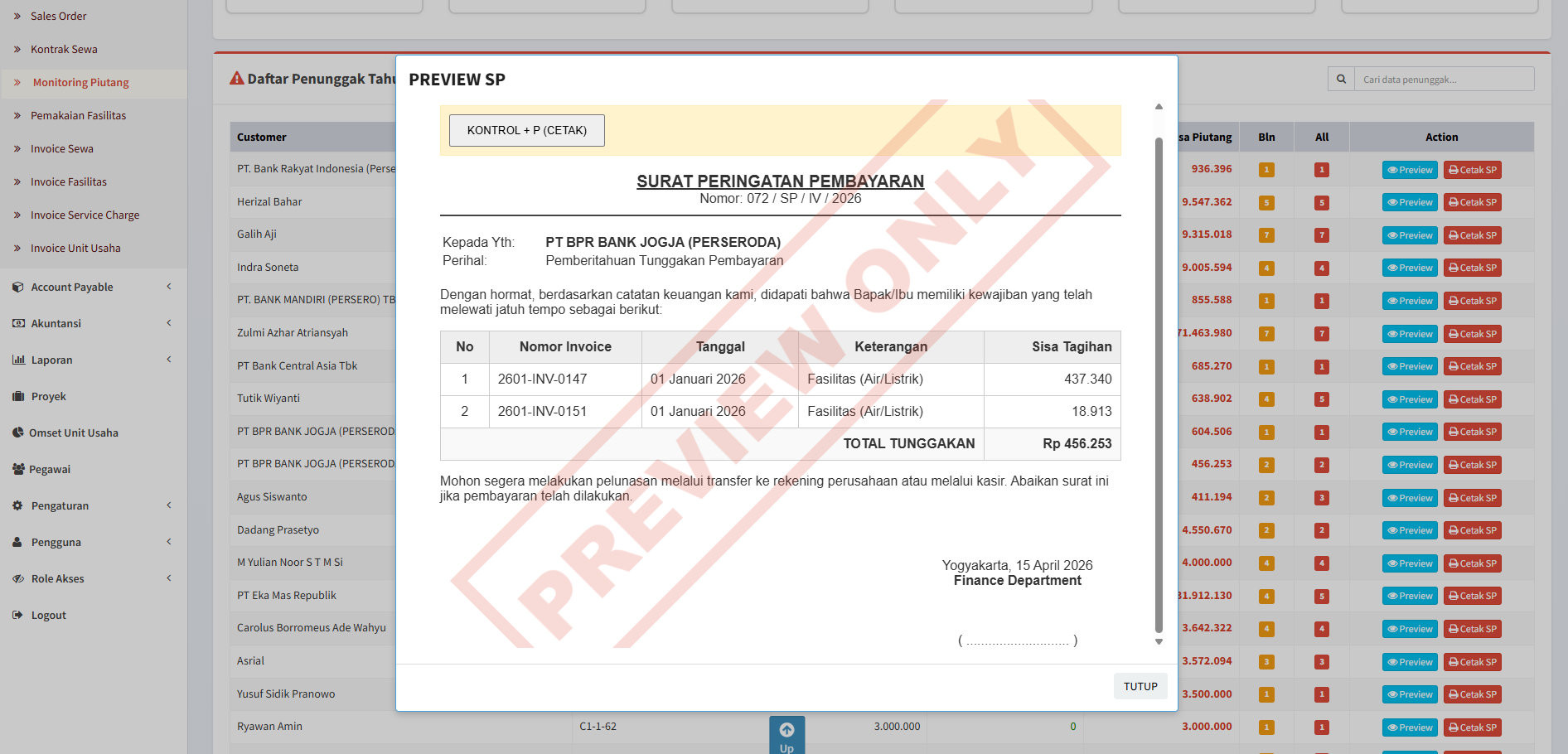The width and height of the screenshot is (1568, 754).
Task: Open Invoice Service Charge menu item
Action: pos(85,215)
